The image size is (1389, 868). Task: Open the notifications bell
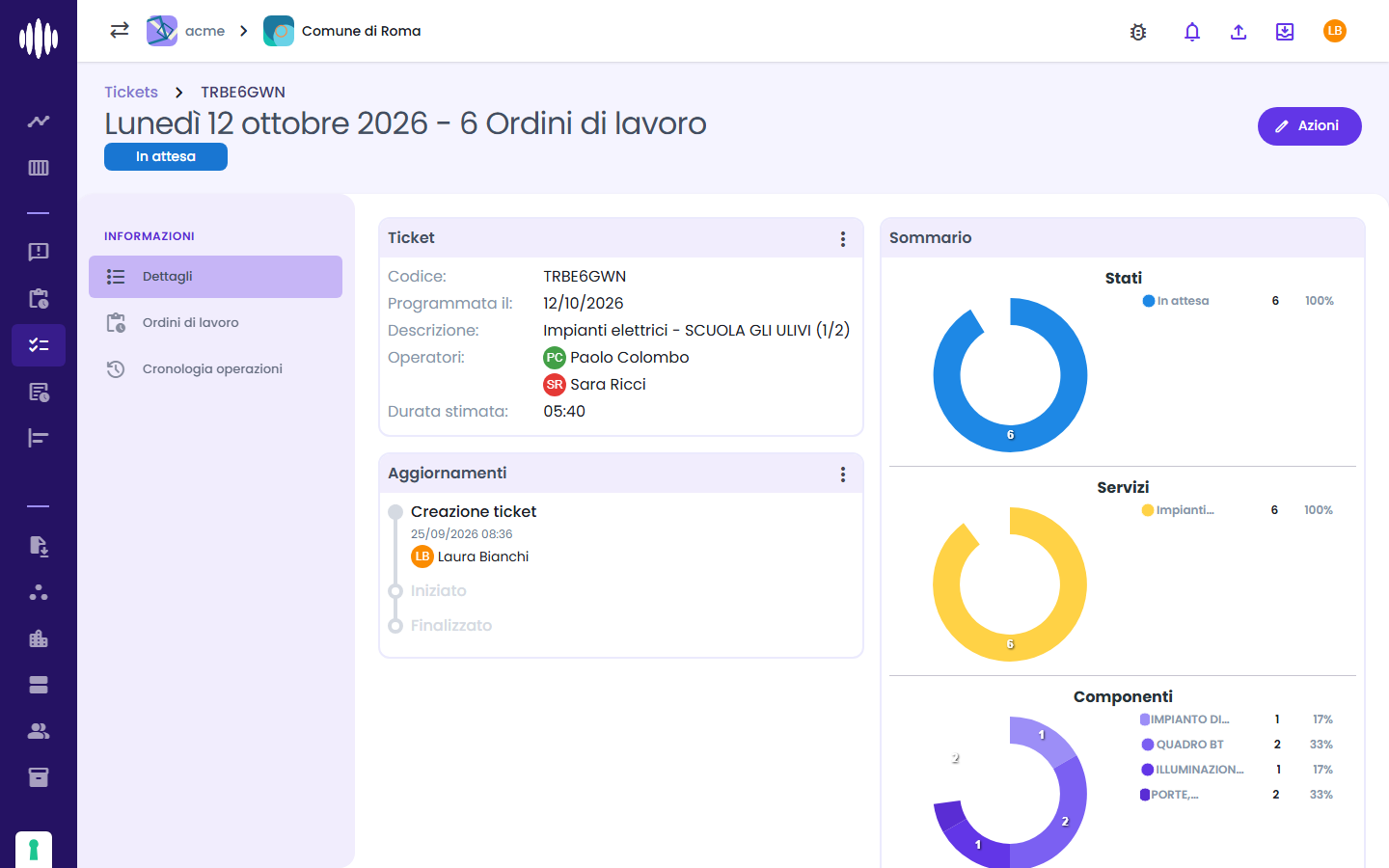click(x=1192, y=32)
